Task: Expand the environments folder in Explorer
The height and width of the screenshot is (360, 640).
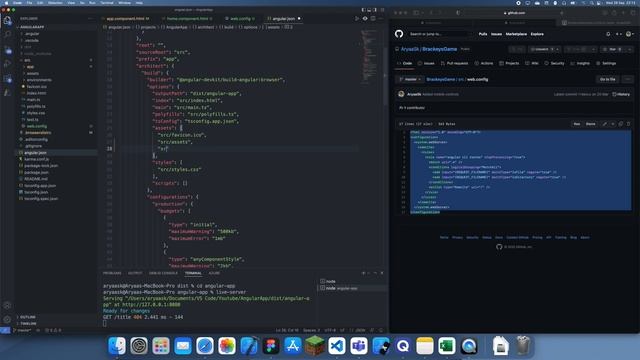Action: (x=39, y=80)
